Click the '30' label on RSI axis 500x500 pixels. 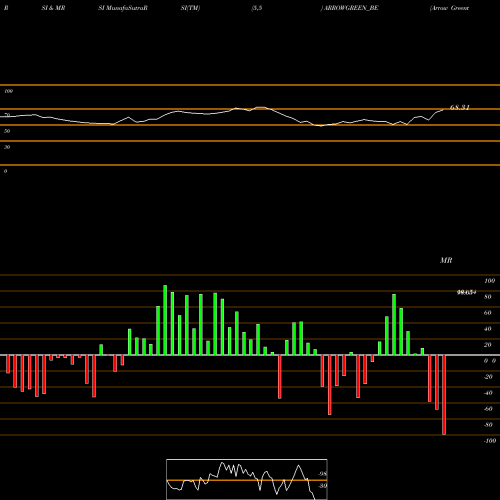[7, 147]
